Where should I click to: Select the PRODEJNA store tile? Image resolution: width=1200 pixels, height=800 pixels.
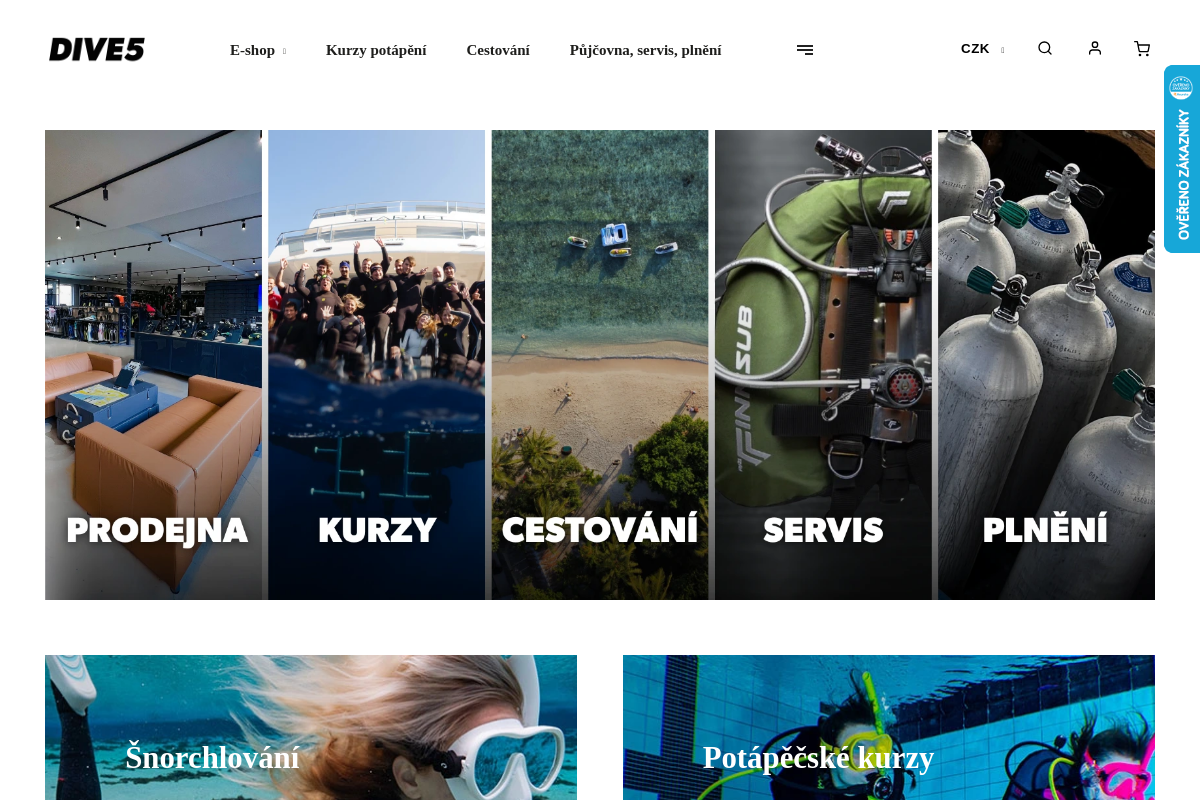pyautogui.click(x=153, y=365)
